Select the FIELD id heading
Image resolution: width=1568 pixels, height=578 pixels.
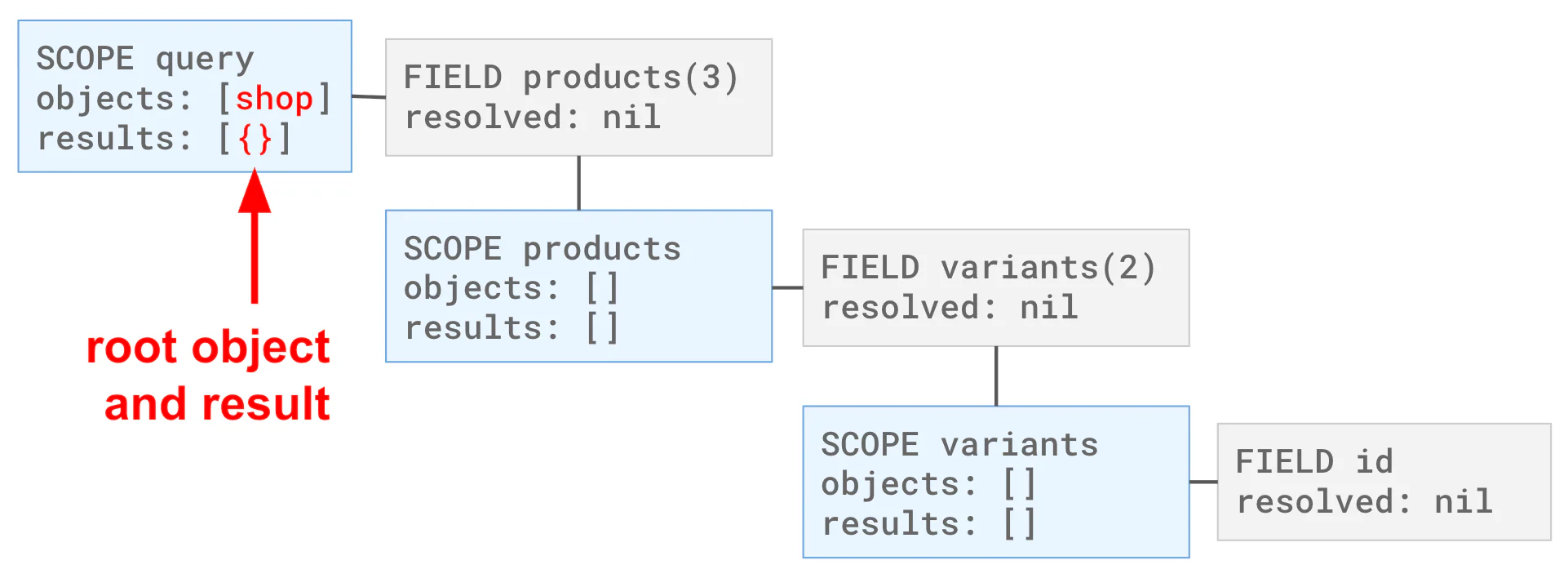click(1314, 462)
